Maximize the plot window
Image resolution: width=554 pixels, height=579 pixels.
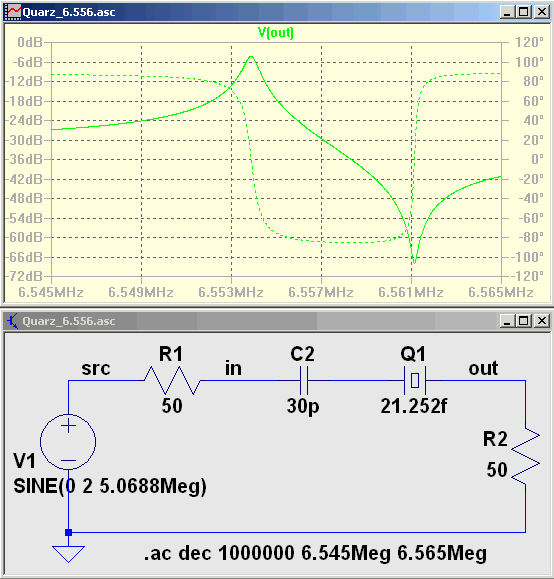[524, 12]
